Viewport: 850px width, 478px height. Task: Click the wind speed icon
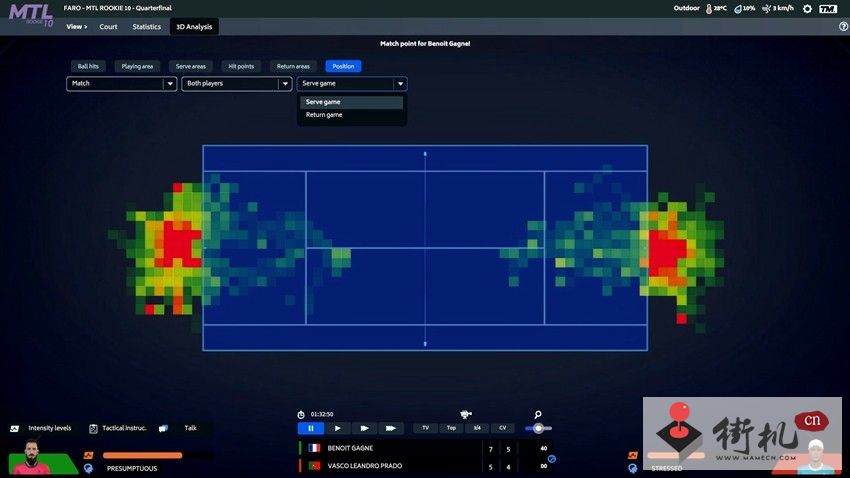coord(767,9)
